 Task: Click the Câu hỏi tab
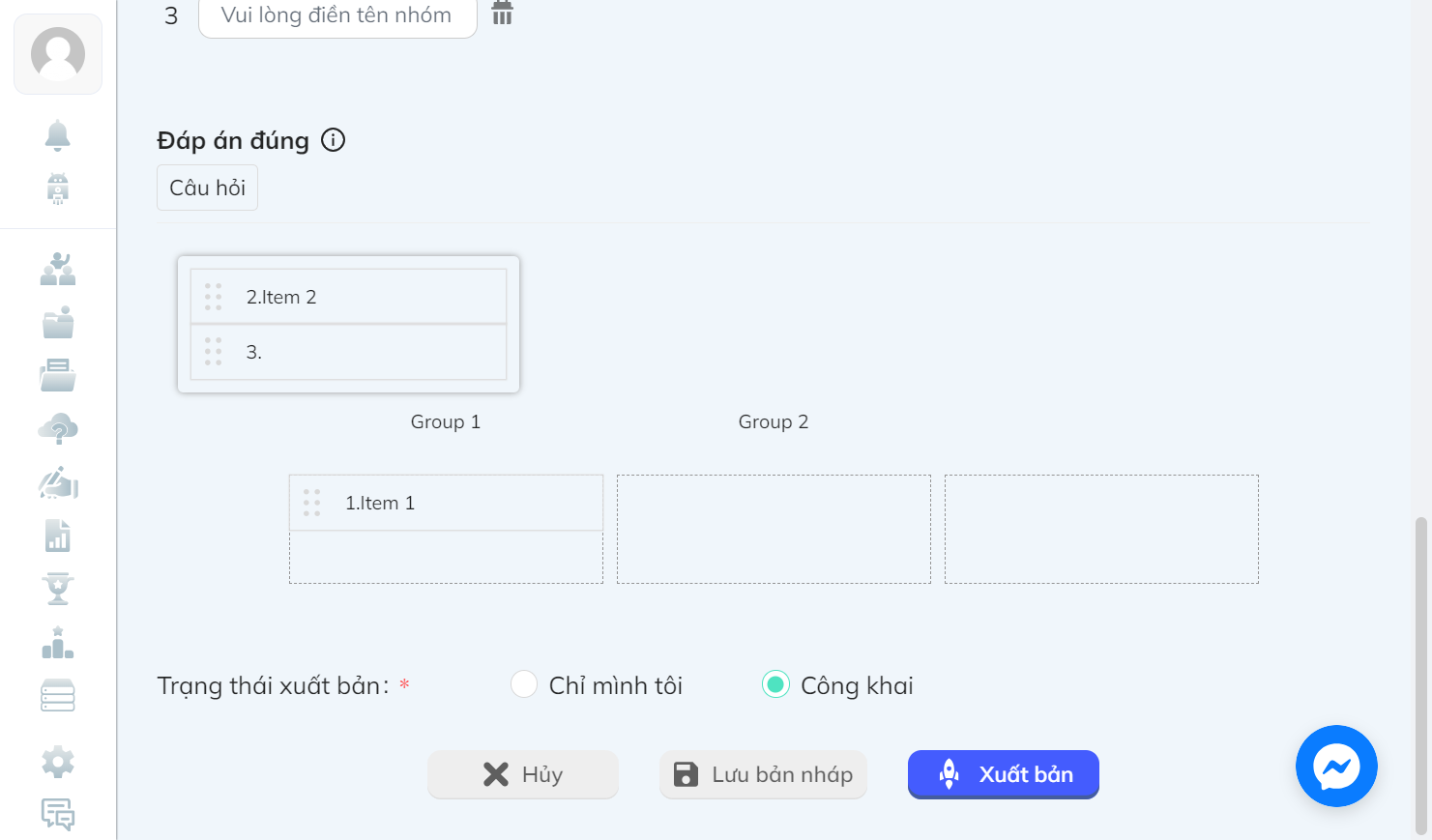coord(208,188)
